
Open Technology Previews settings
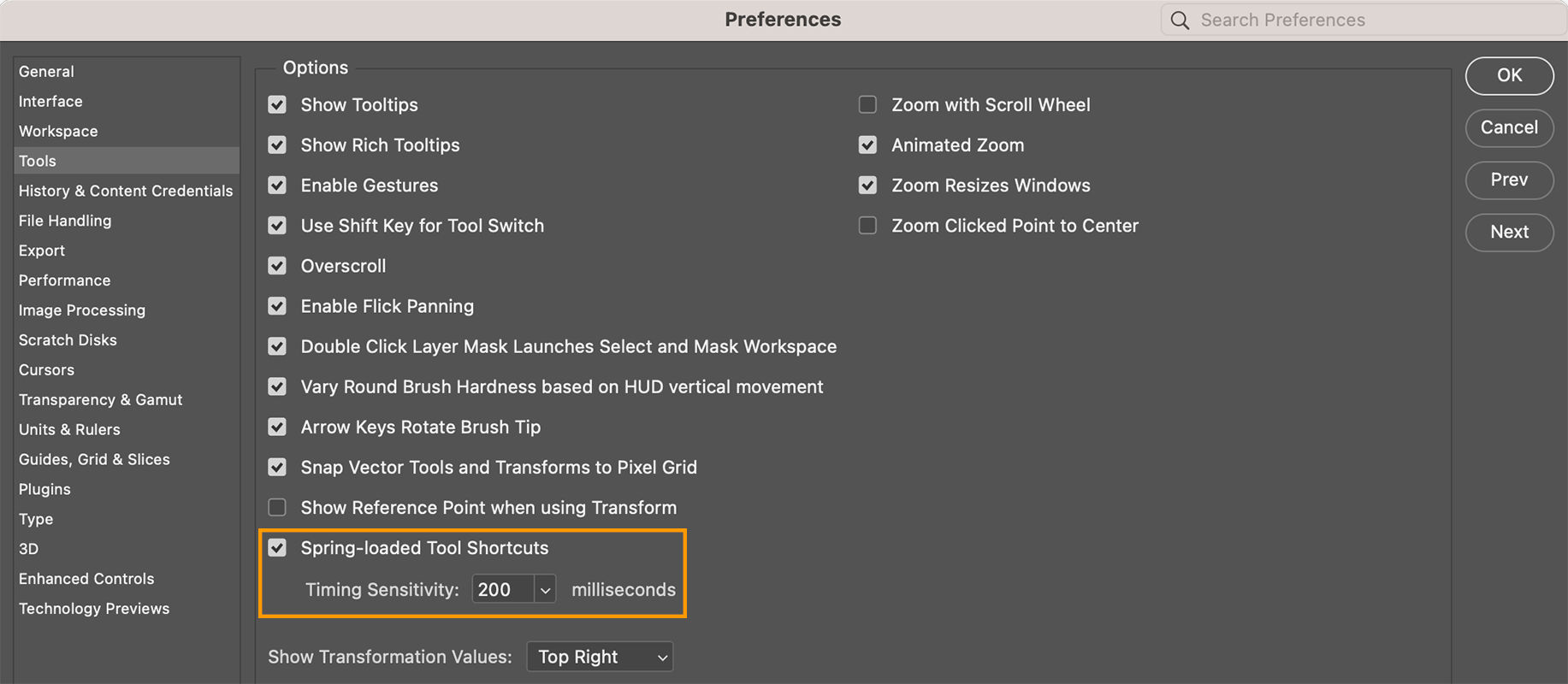94,609
